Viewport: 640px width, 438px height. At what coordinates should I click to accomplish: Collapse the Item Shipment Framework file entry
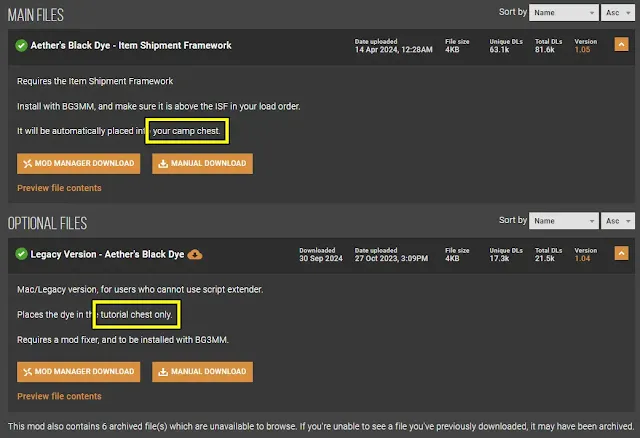click(621, 44)
